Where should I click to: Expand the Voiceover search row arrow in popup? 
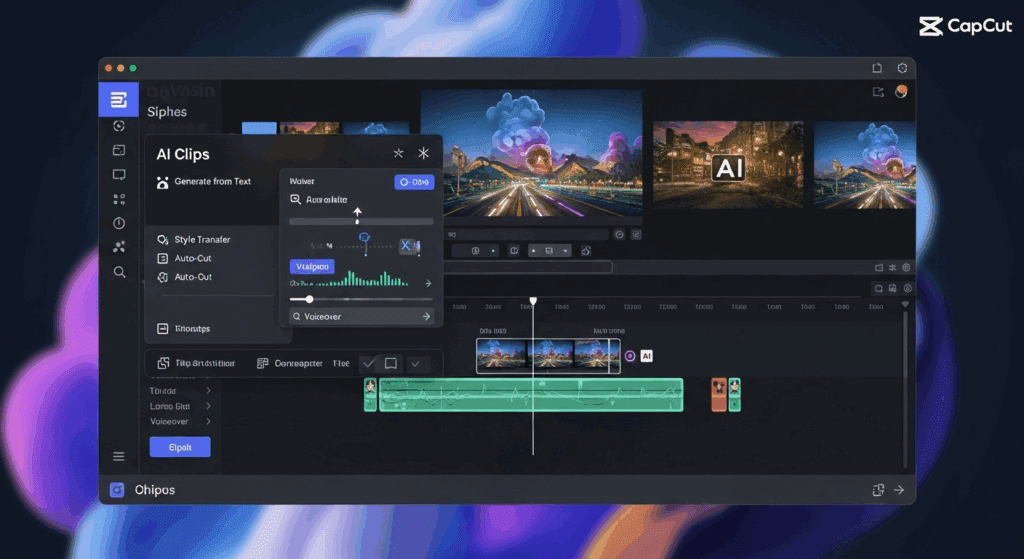tap(426, 316)
